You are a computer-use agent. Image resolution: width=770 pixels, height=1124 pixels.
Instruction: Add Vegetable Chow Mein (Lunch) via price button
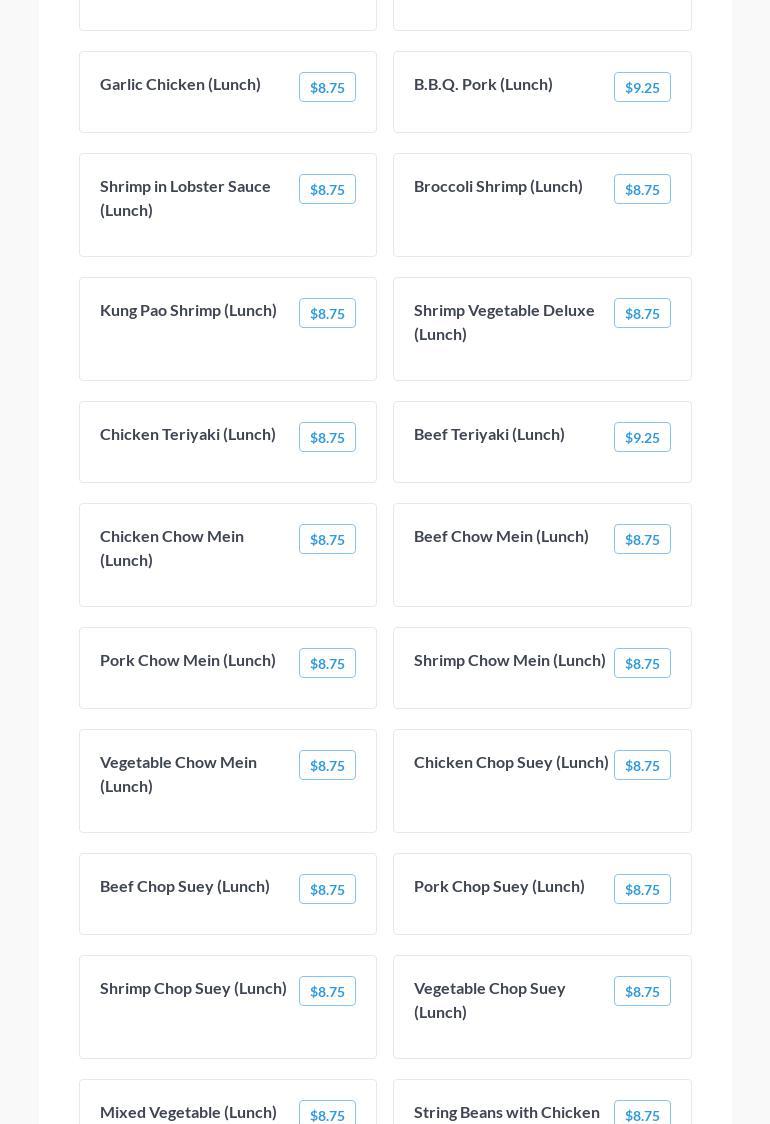[327, 766]
